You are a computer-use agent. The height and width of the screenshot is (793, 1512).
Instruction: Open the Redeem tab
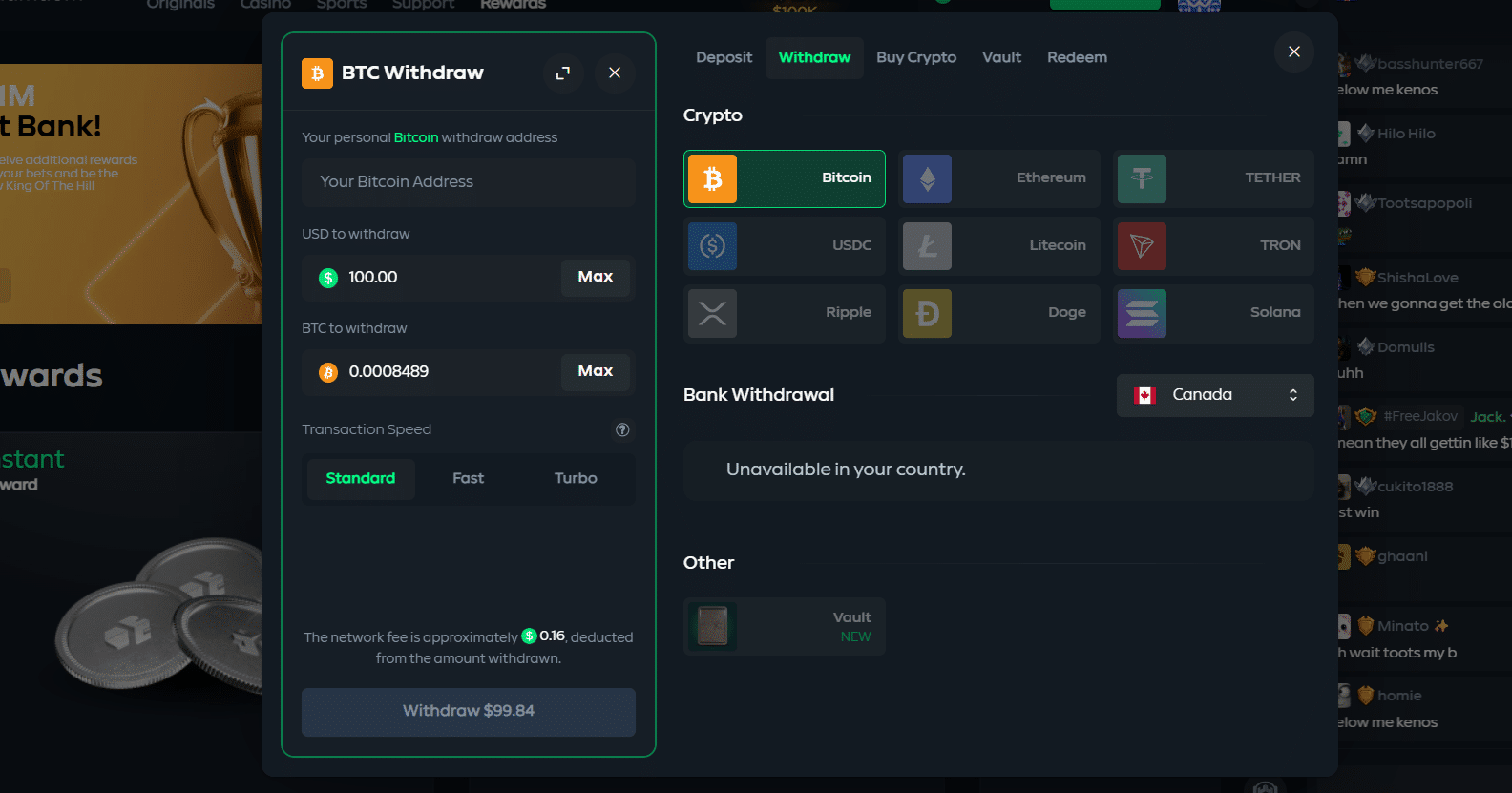tap(1077, 57)
